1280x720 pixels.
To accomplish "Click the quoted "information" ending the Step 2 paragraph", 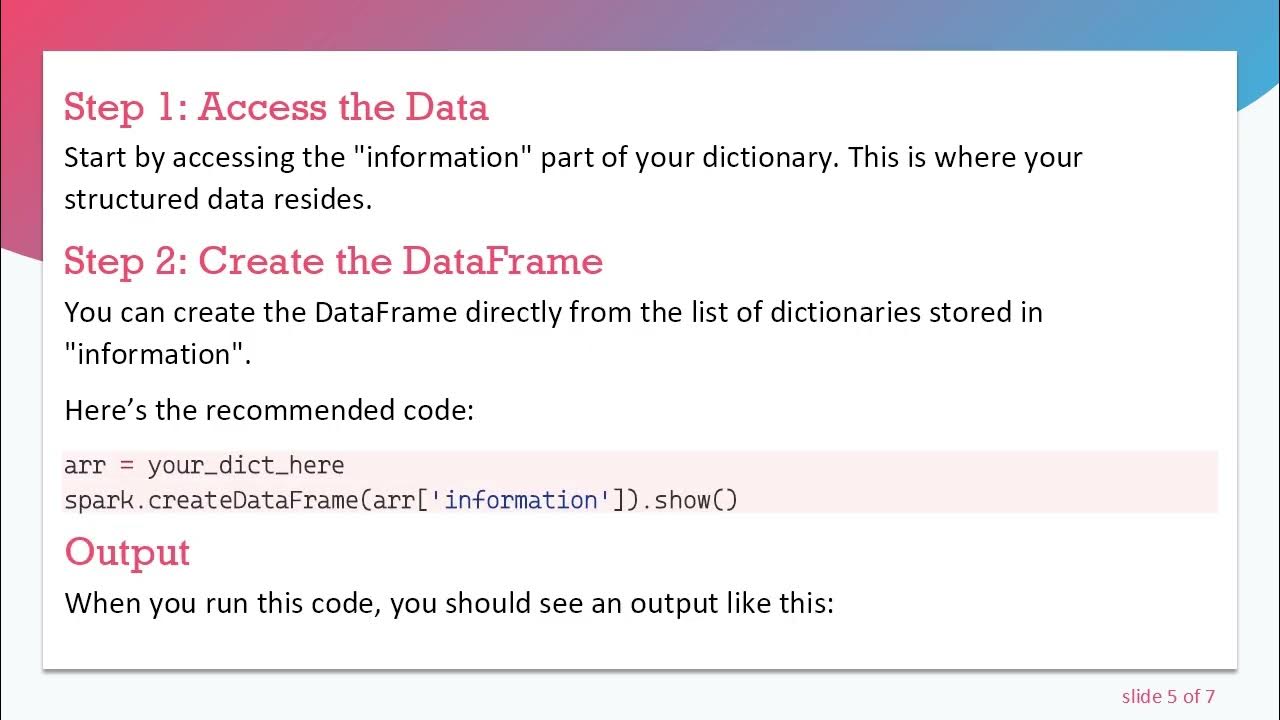I will [x=157, y=354].
